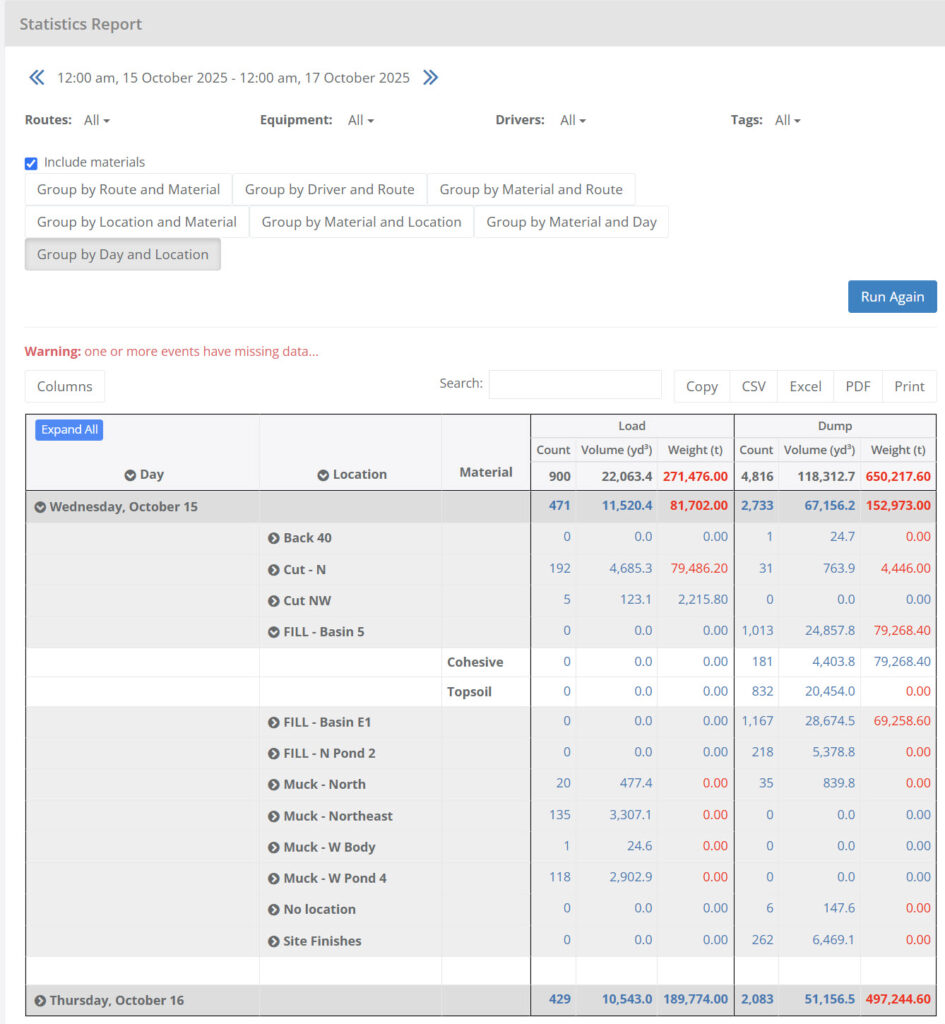Expand the Muck - North location row
This screenshot has width=945, height=1024.
coord(273,785)
